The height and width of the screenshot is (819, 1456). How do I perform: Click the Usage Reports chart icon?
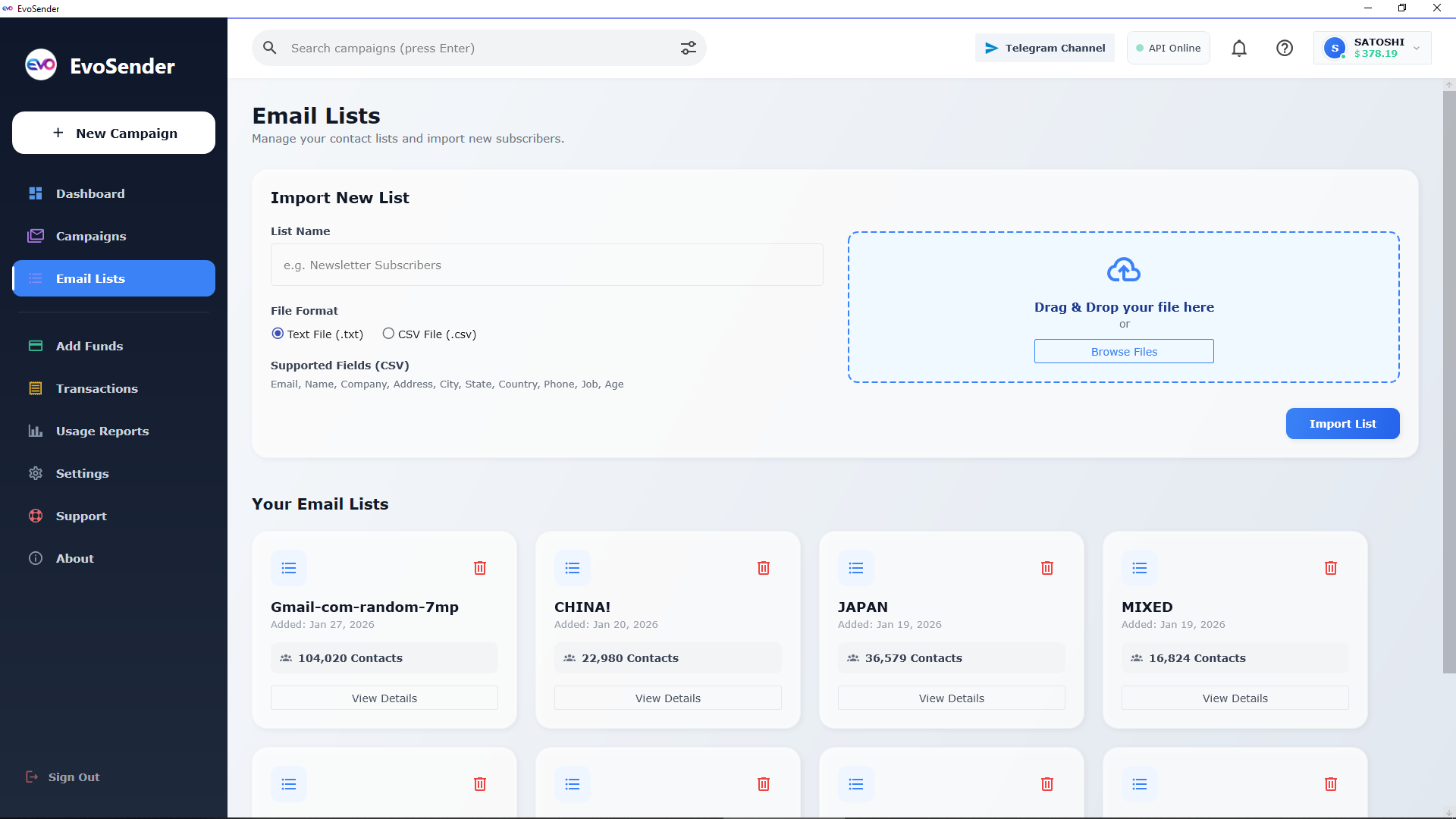pos(36,431)
